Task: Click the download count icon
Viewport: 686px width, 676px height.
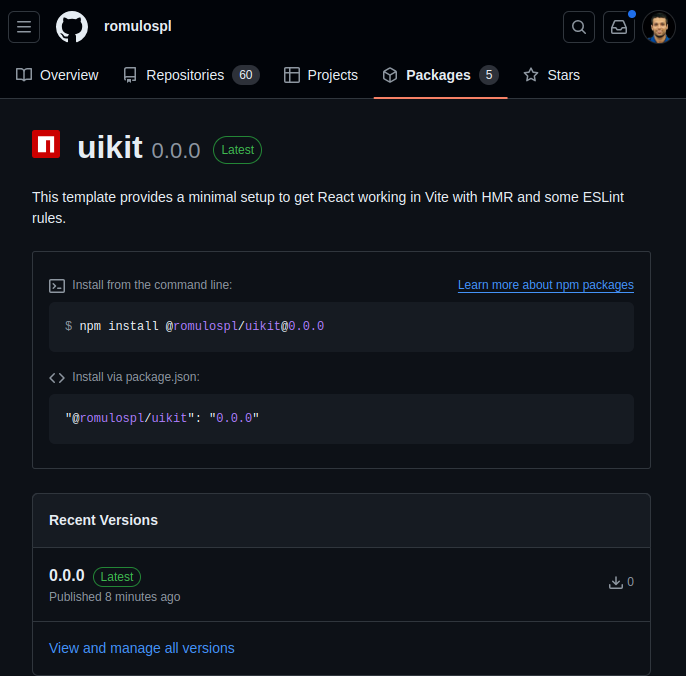Action: point(616,582)
